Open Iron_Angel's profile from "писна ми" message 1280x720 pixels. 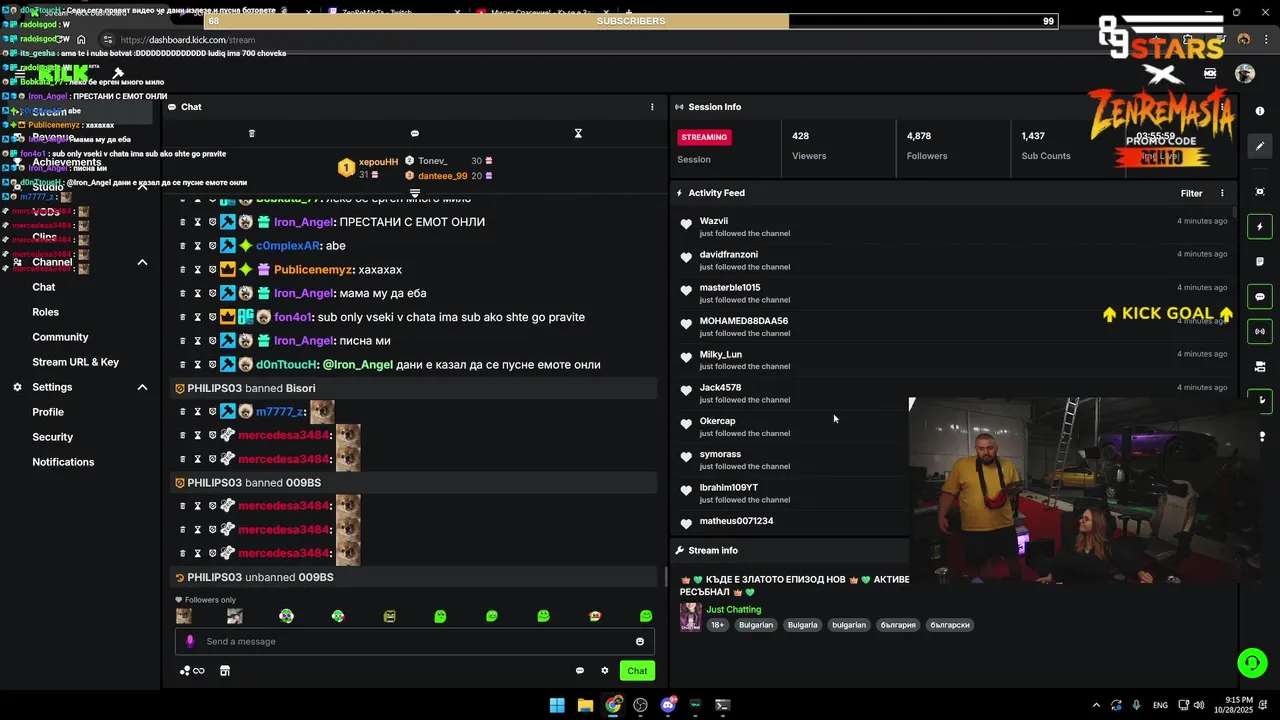pyautogui.click(x=304, y=341)
